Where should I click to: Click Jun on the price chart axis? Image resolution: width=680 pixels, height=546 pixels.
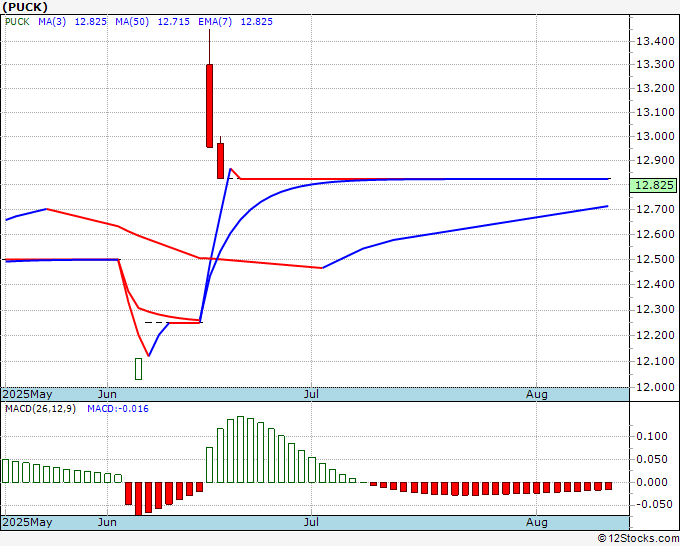(107, 394)
